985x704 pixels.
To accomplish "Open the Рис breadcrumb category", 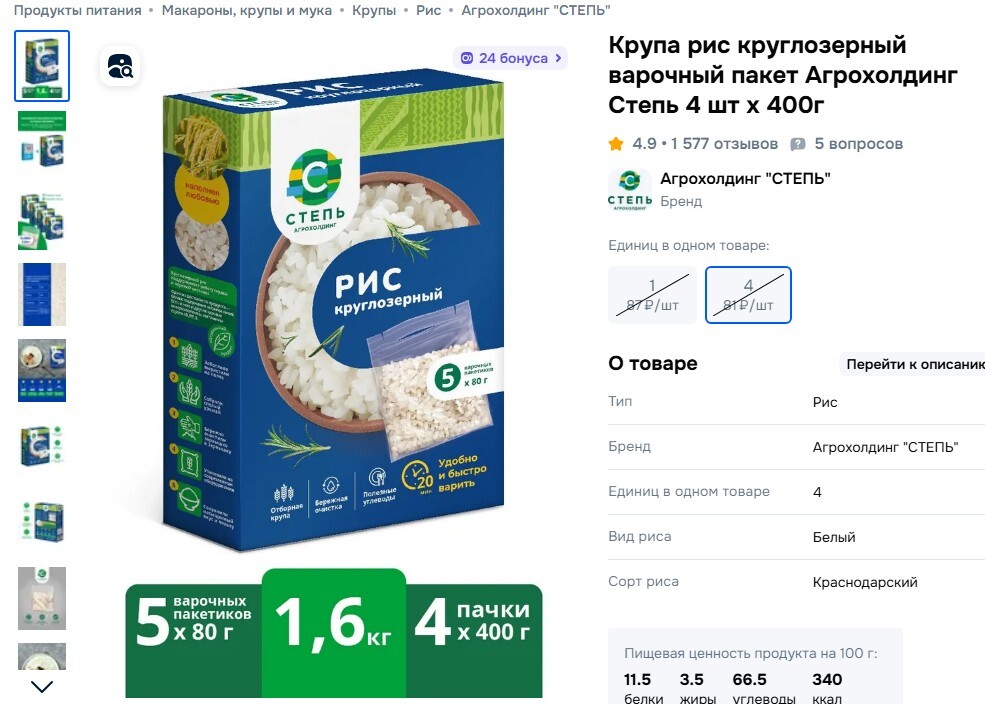I will click(x=428, y=10).
